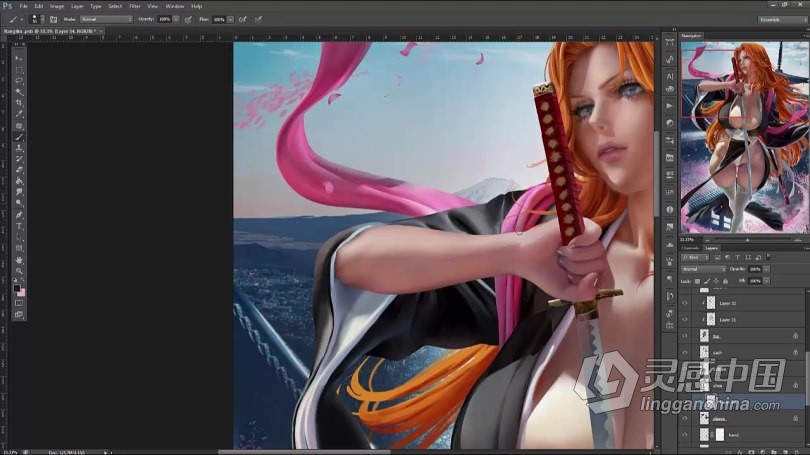The image size is (810, 455).
Task: Select the Navigator panel tab
Action: pos(691,36)
